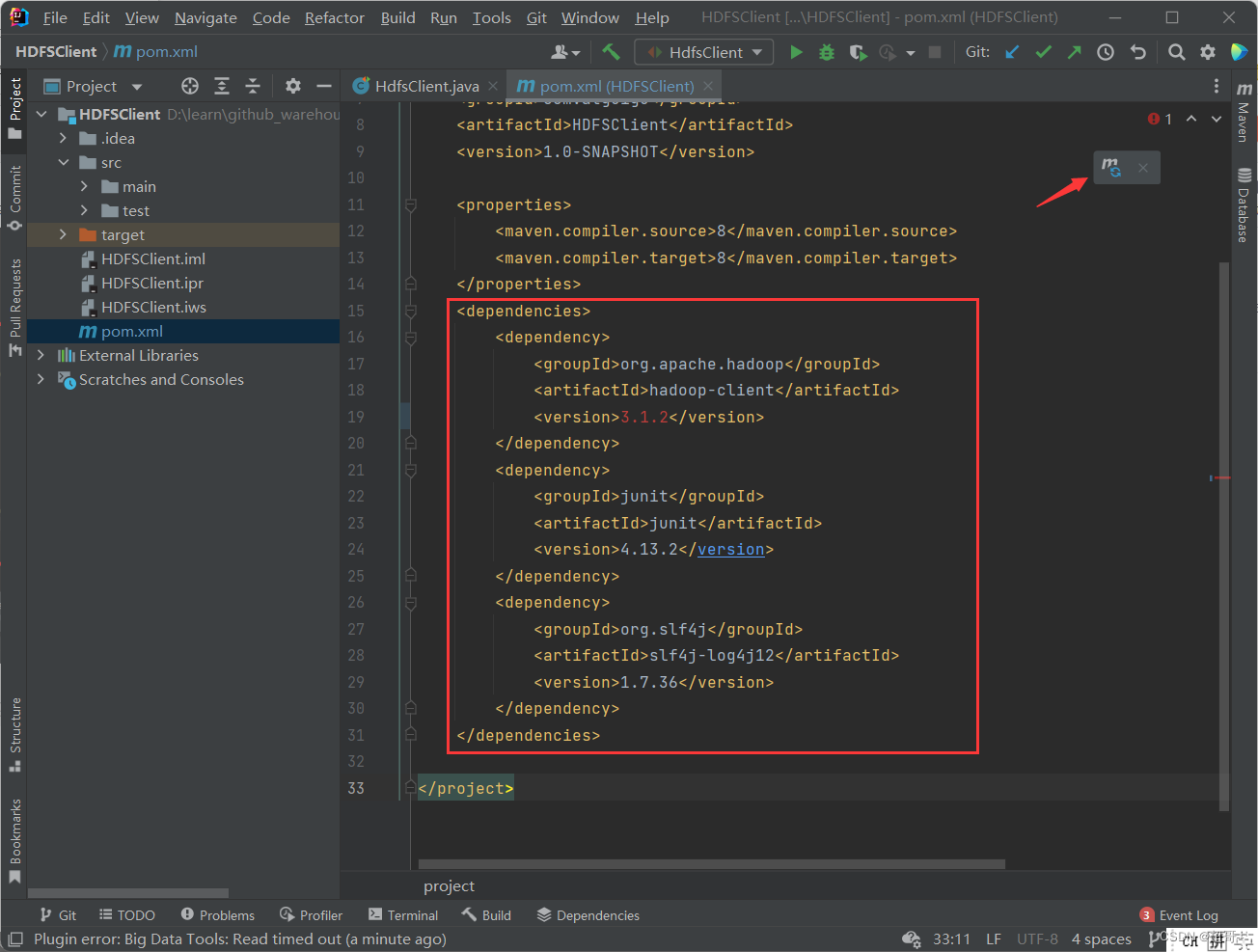Load Maven changes floating icon
Image resolution: width=1258 pixels, height=952 pixels.
pos(1111,168)
